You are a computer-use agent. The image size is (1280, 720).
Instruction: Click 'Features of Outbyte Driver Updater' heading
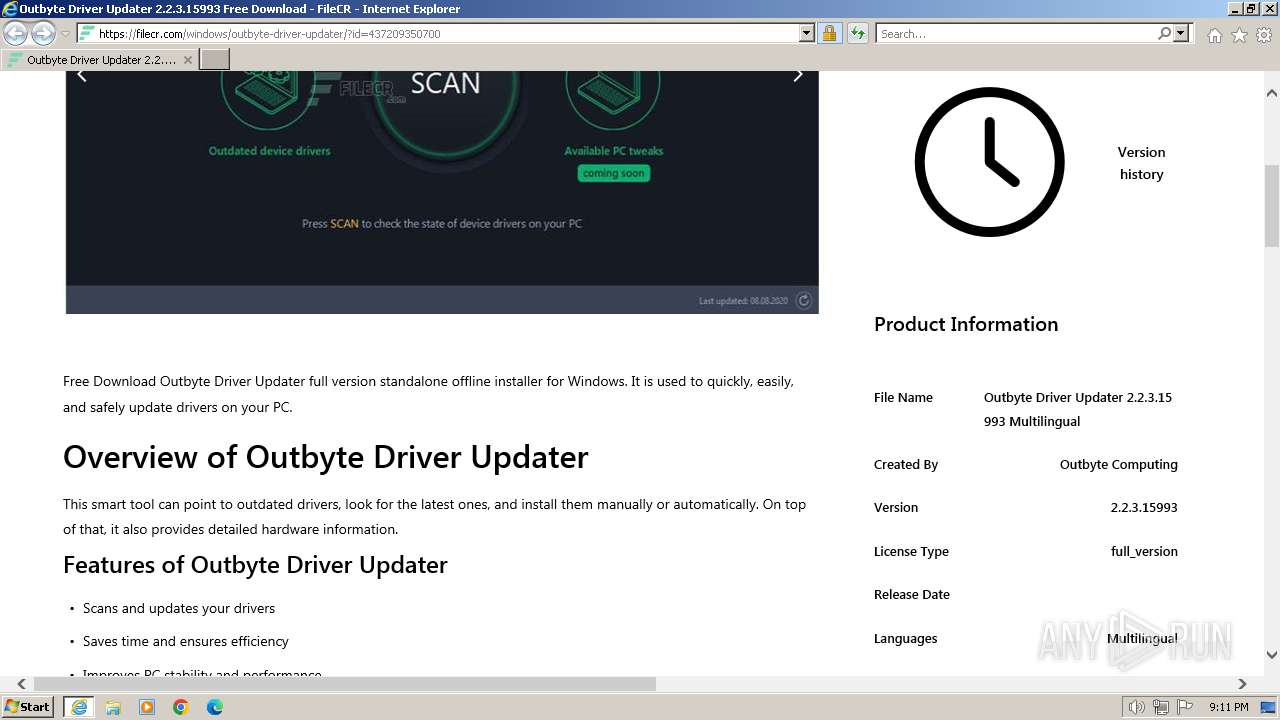(255, 565)
